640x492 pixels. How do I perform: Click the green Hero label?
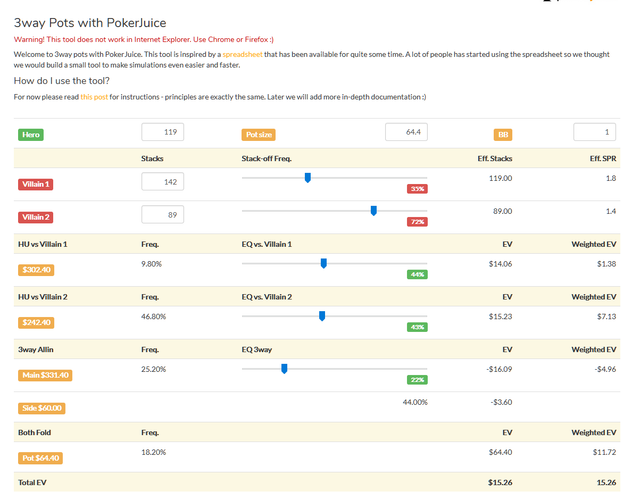tap(31, 135)
